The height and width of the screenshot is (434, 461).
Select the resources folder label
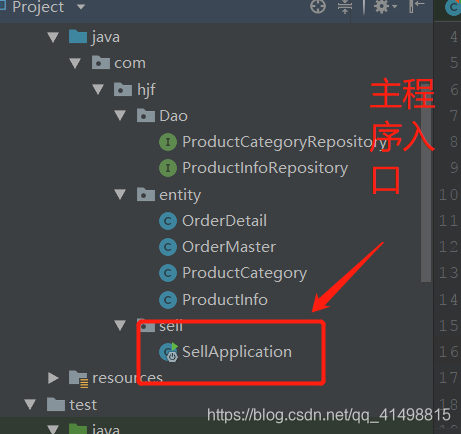pyautogui.click(x=127, y=378)
